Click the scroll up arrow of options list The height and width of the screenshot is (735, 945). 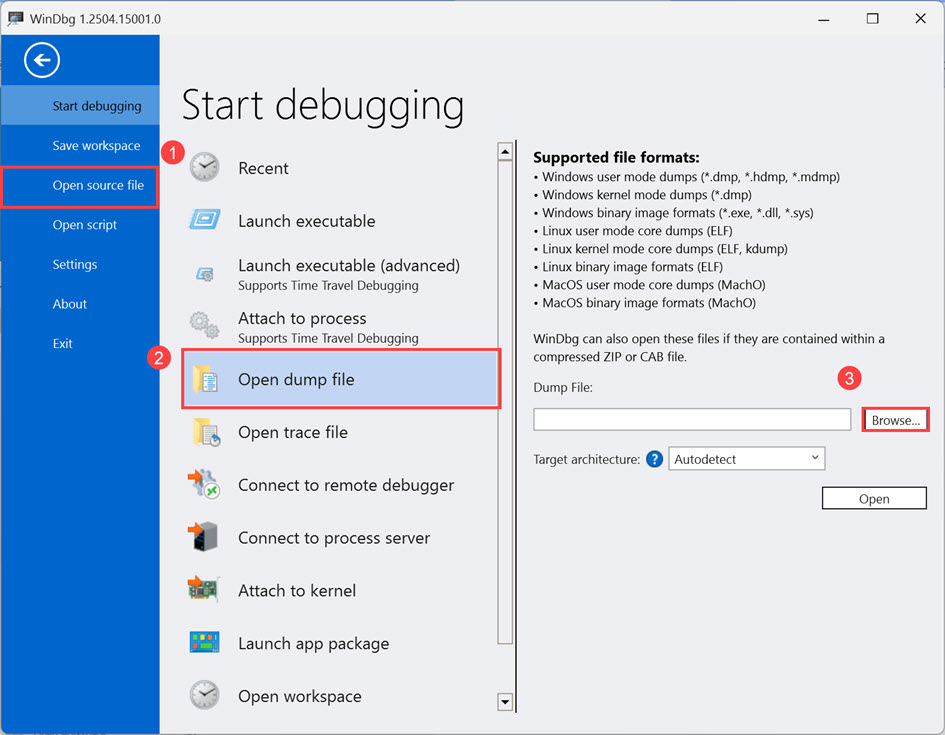click(505, 152)
